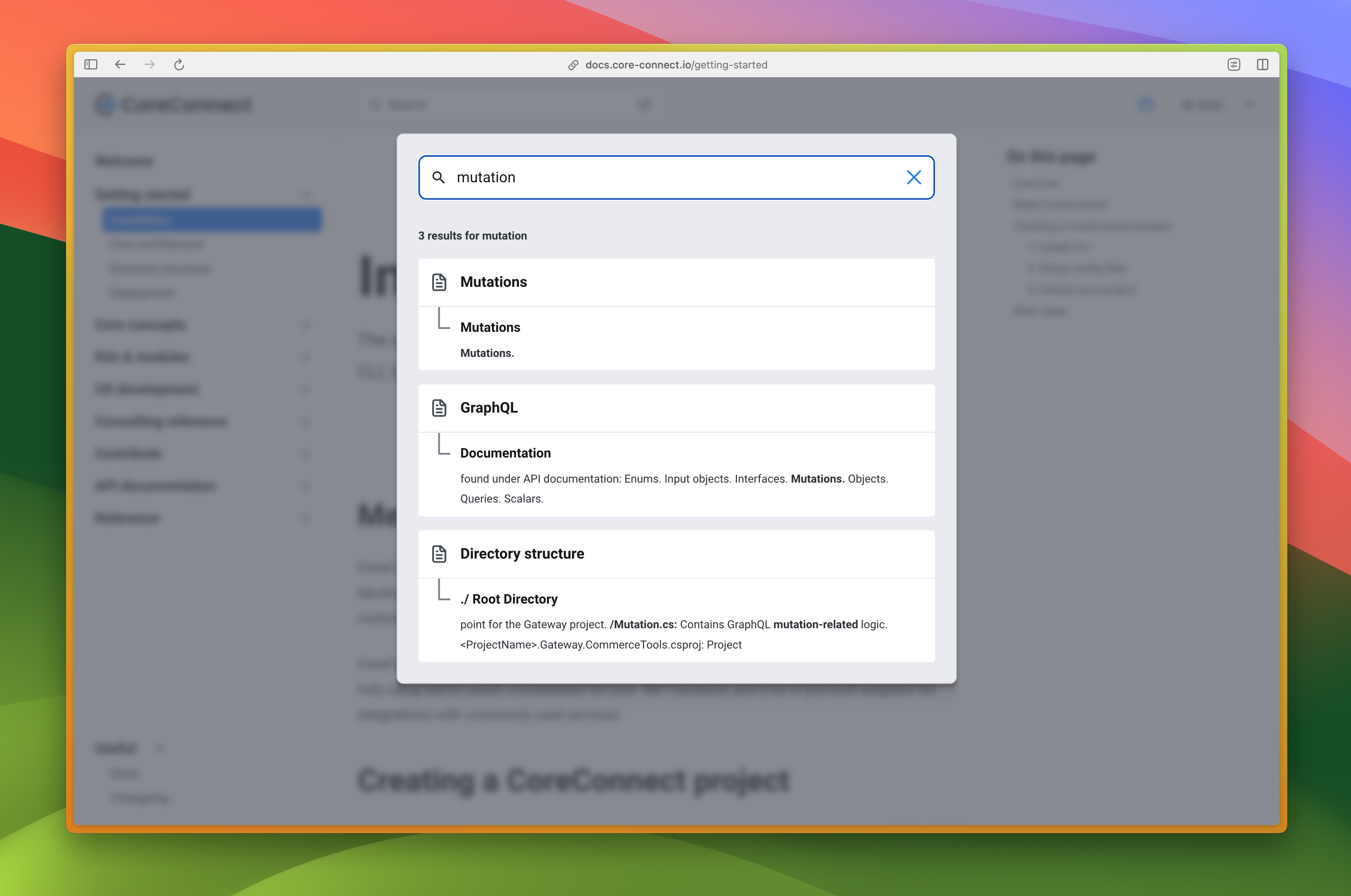The height and width of the screenshot is (896, 1351).
Task: Click into the mutation search input
Action: tap(675, 177)
